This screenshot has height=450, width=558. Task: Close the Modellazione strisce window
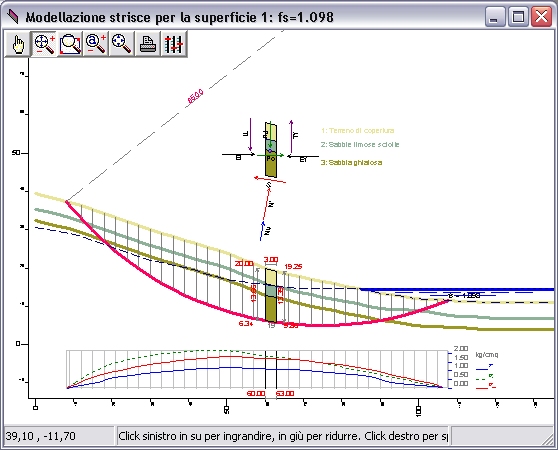541,16
